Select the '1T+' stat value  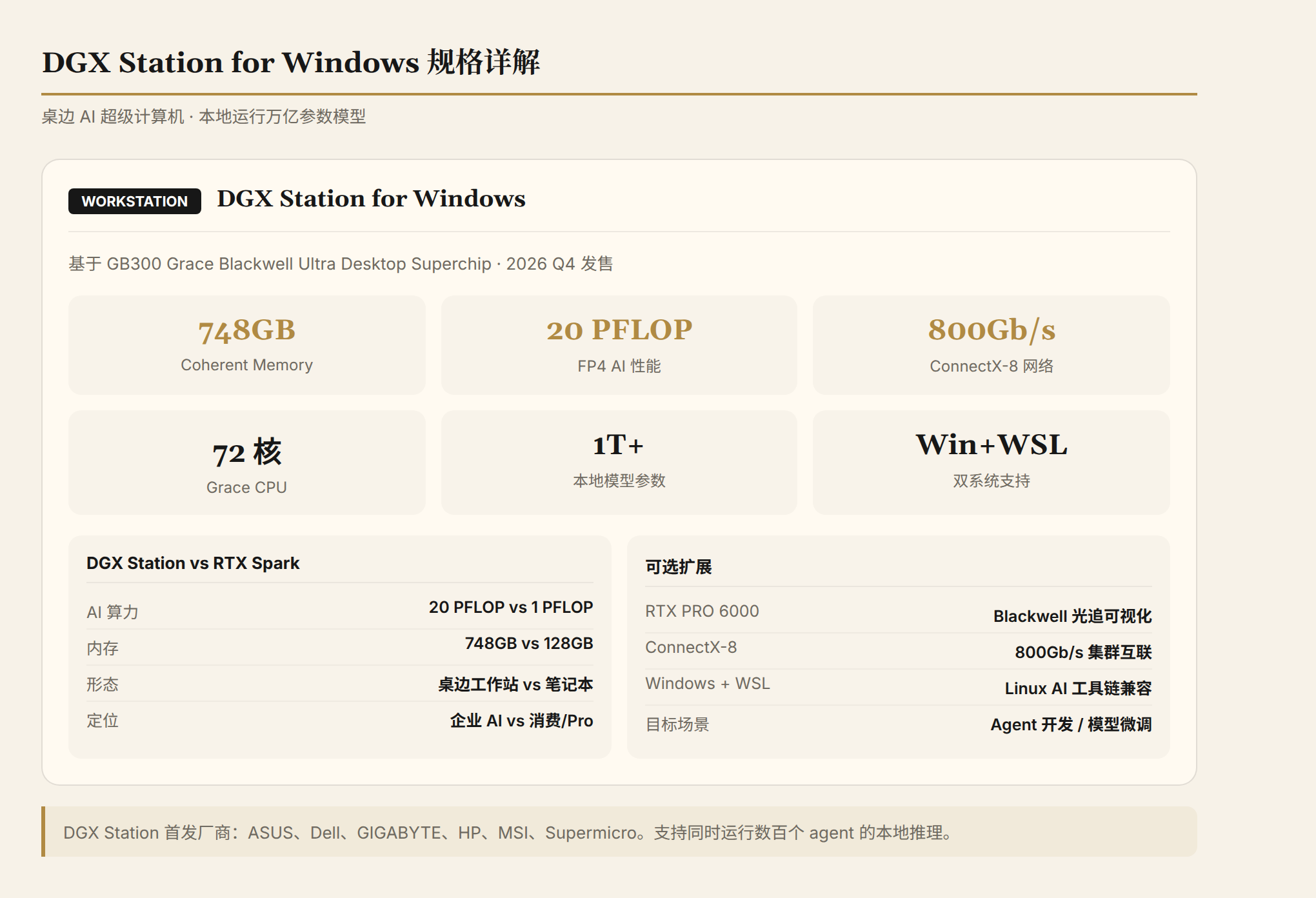click(619, 444)
